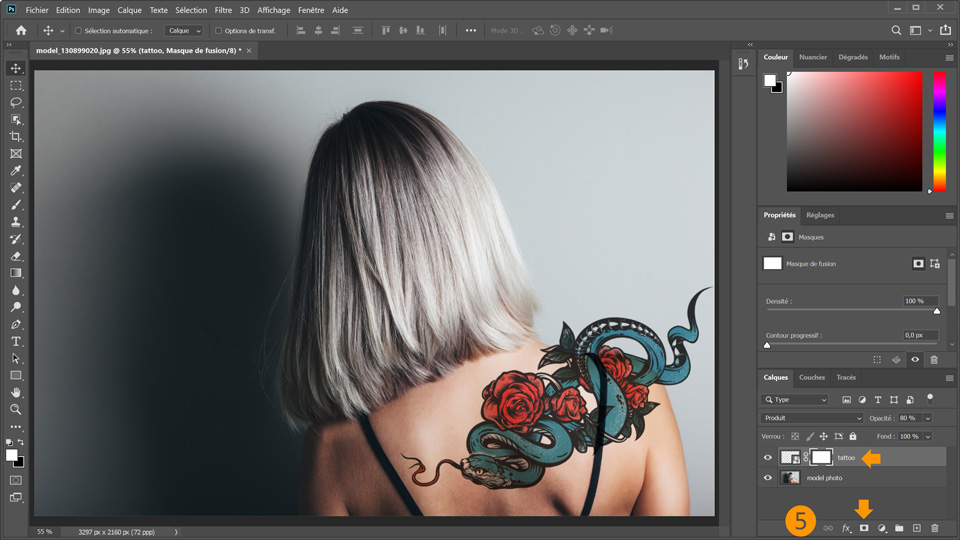
Task: Open the layer styles fx menu
Action: (x=846, y=528)
